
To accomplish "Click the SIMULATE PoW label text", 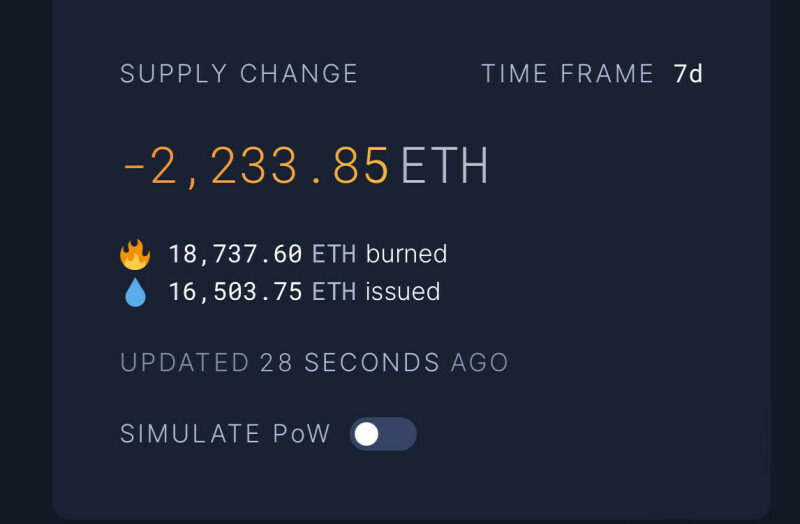I will click(225, 434).
